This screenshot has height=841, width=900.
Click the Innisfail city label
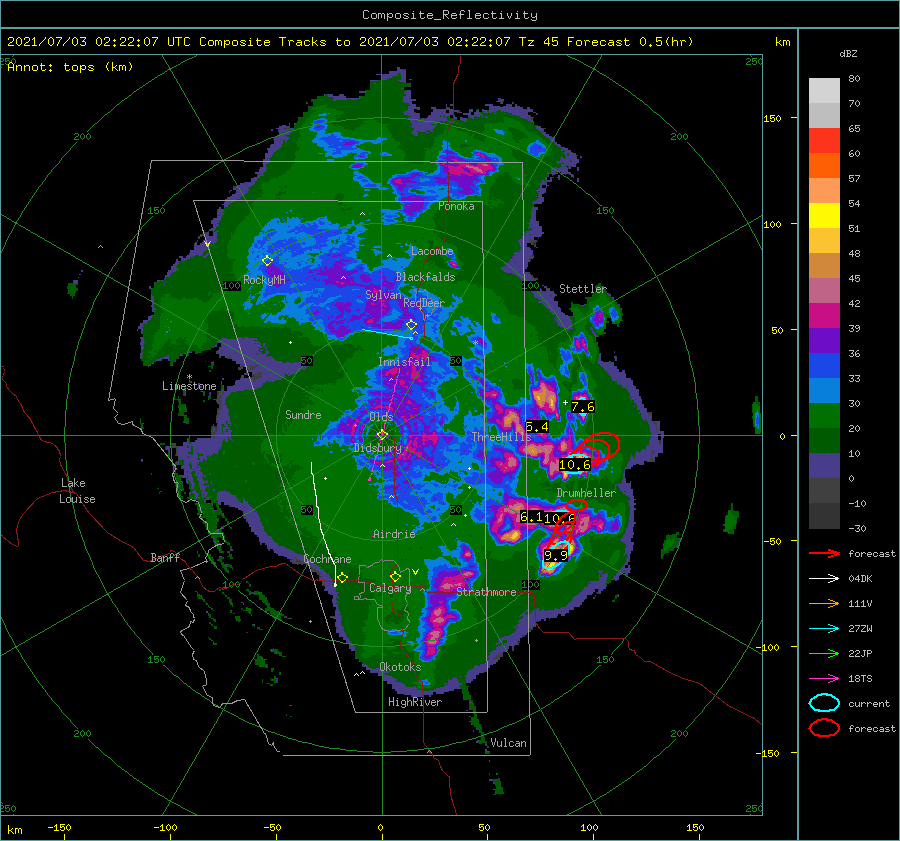point(404,362)
